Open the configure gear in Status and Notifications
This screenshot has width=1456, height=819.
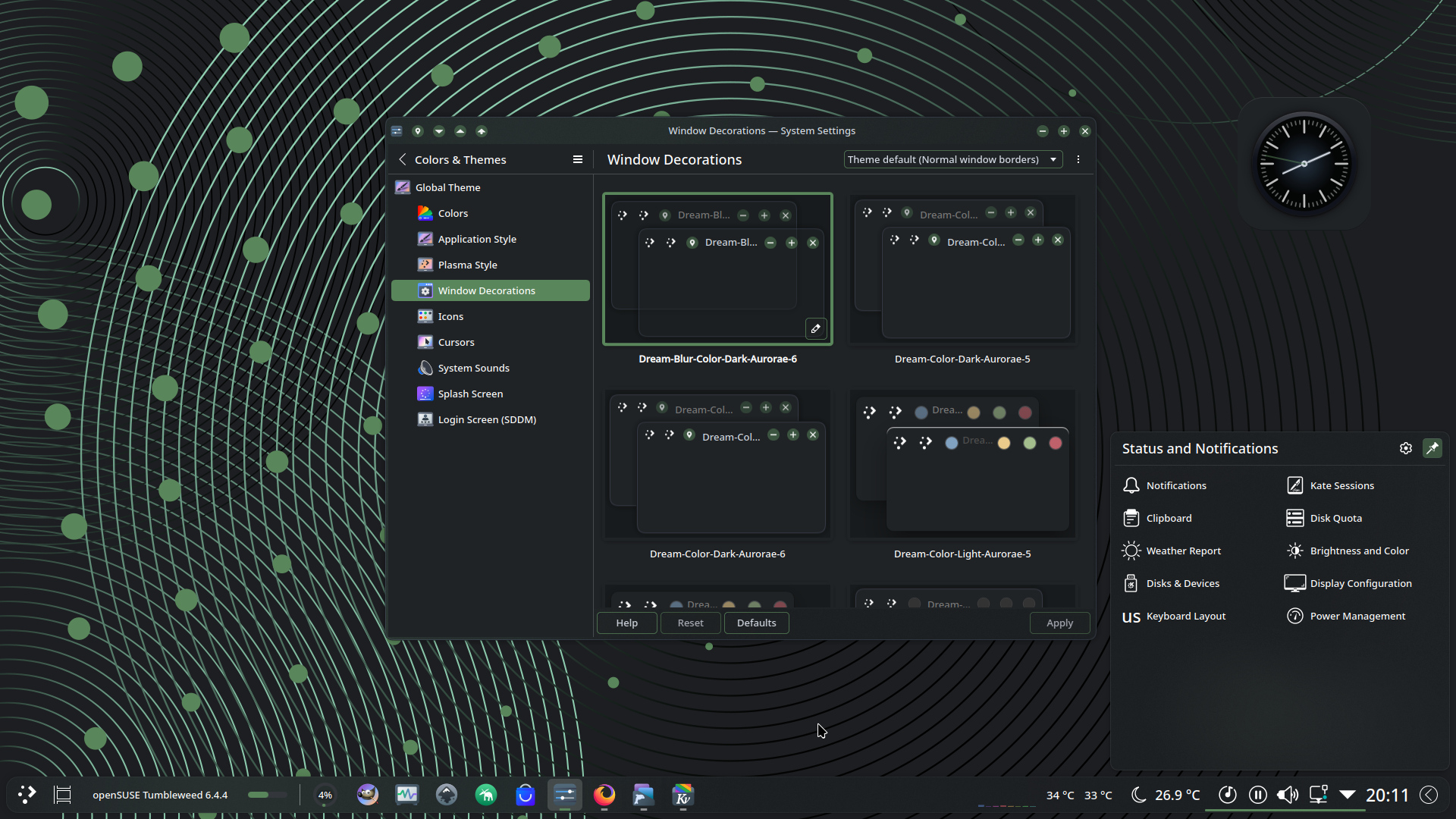(1406, 448)
